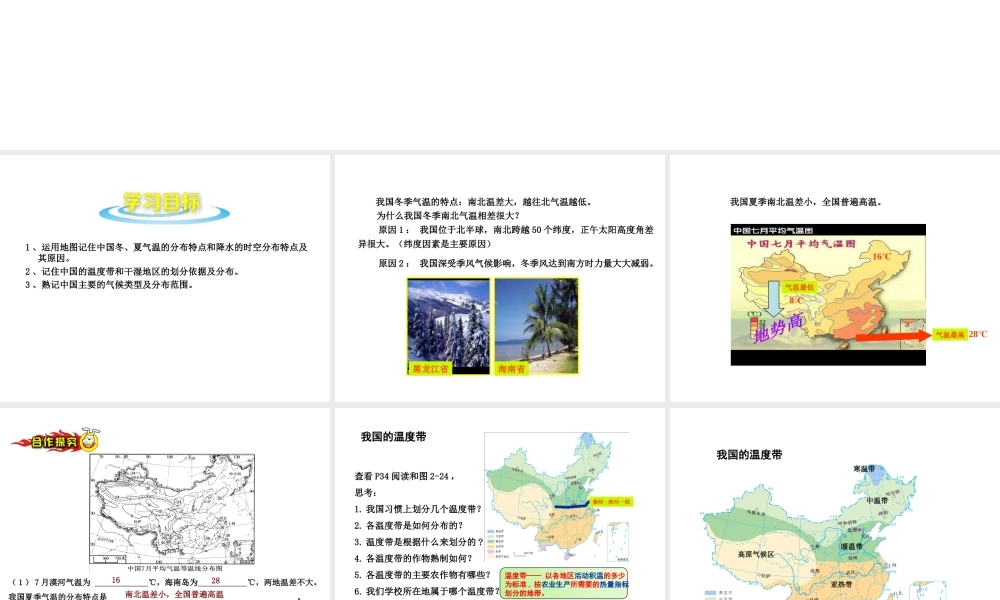
Task: Click the 查看P34阅读和图2-24 line
Action: click(x=406, y=476)
